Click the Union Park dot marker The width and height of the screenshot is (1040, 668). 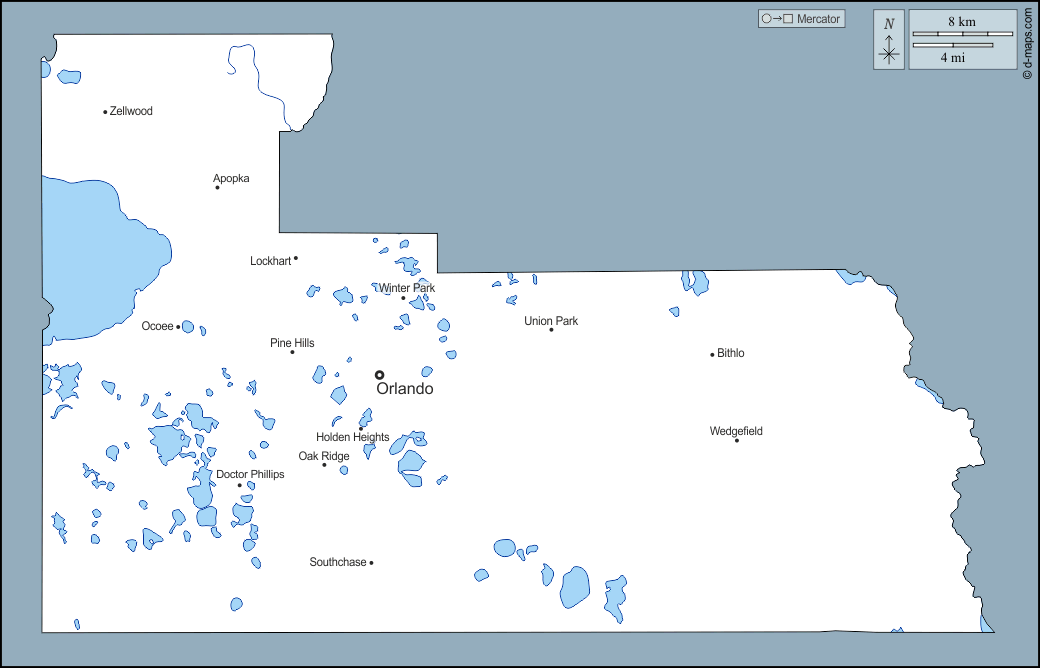pyautogui.click(x=551, y=330)
